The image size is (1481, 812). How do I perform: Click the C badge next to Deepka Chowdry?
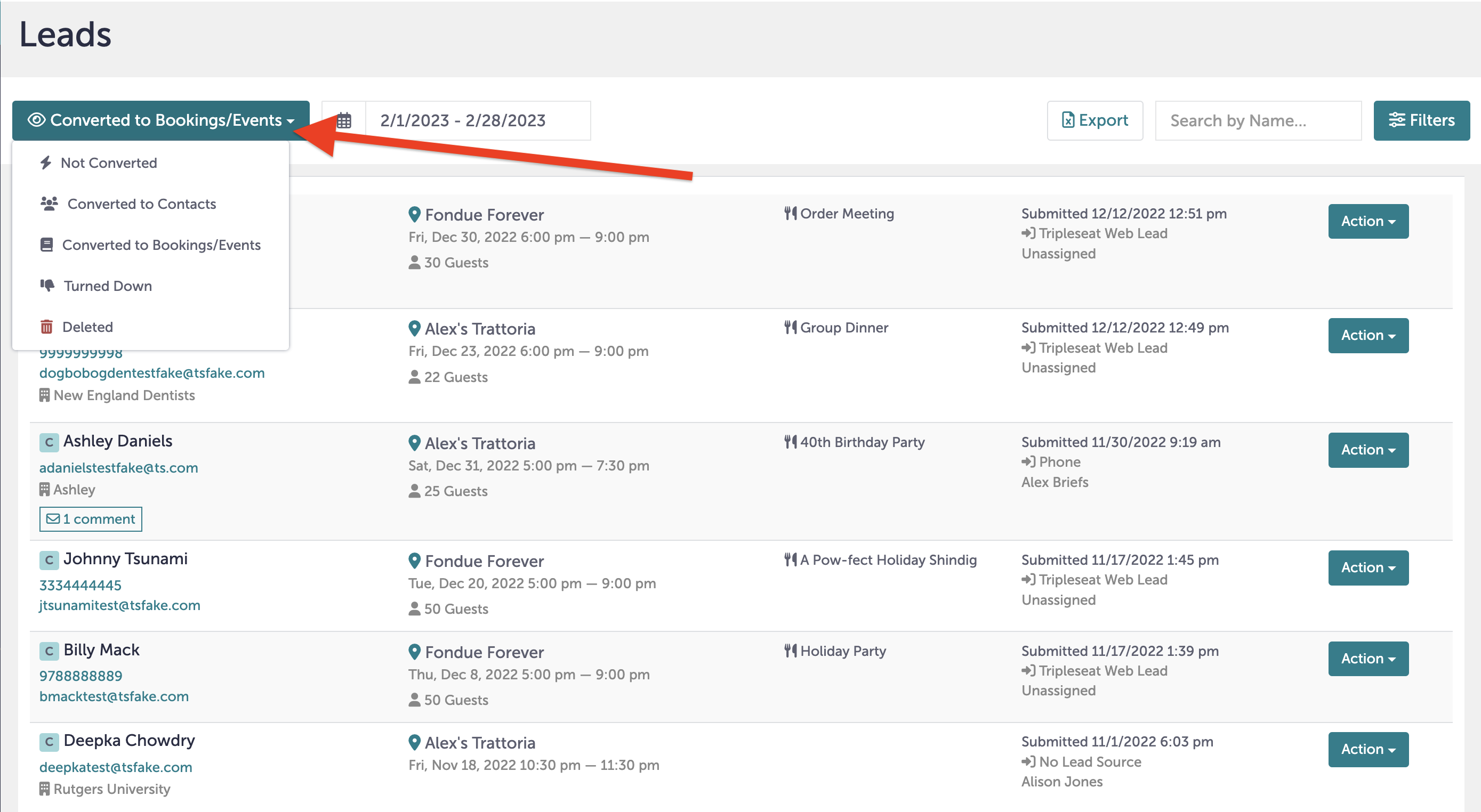coord(49,742)
